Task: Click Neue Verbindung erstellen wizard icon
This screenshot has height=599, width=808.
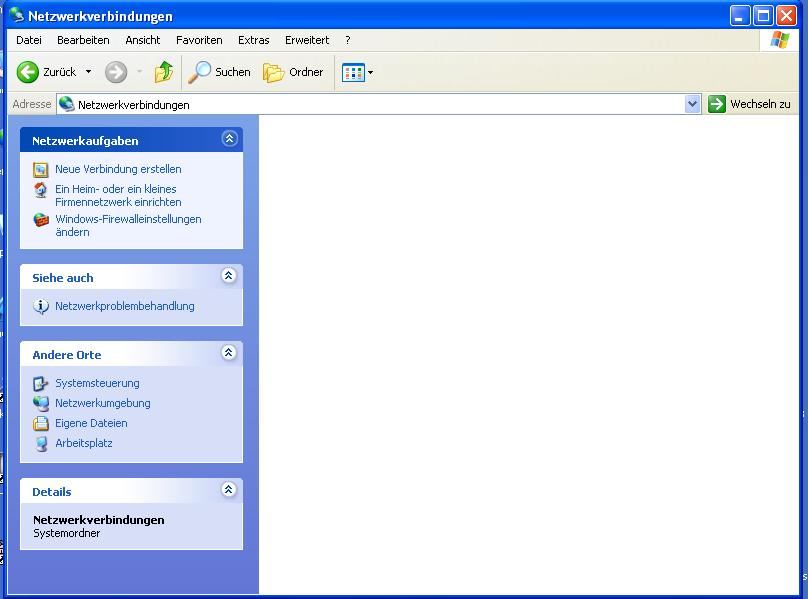Action: [41, 170]
